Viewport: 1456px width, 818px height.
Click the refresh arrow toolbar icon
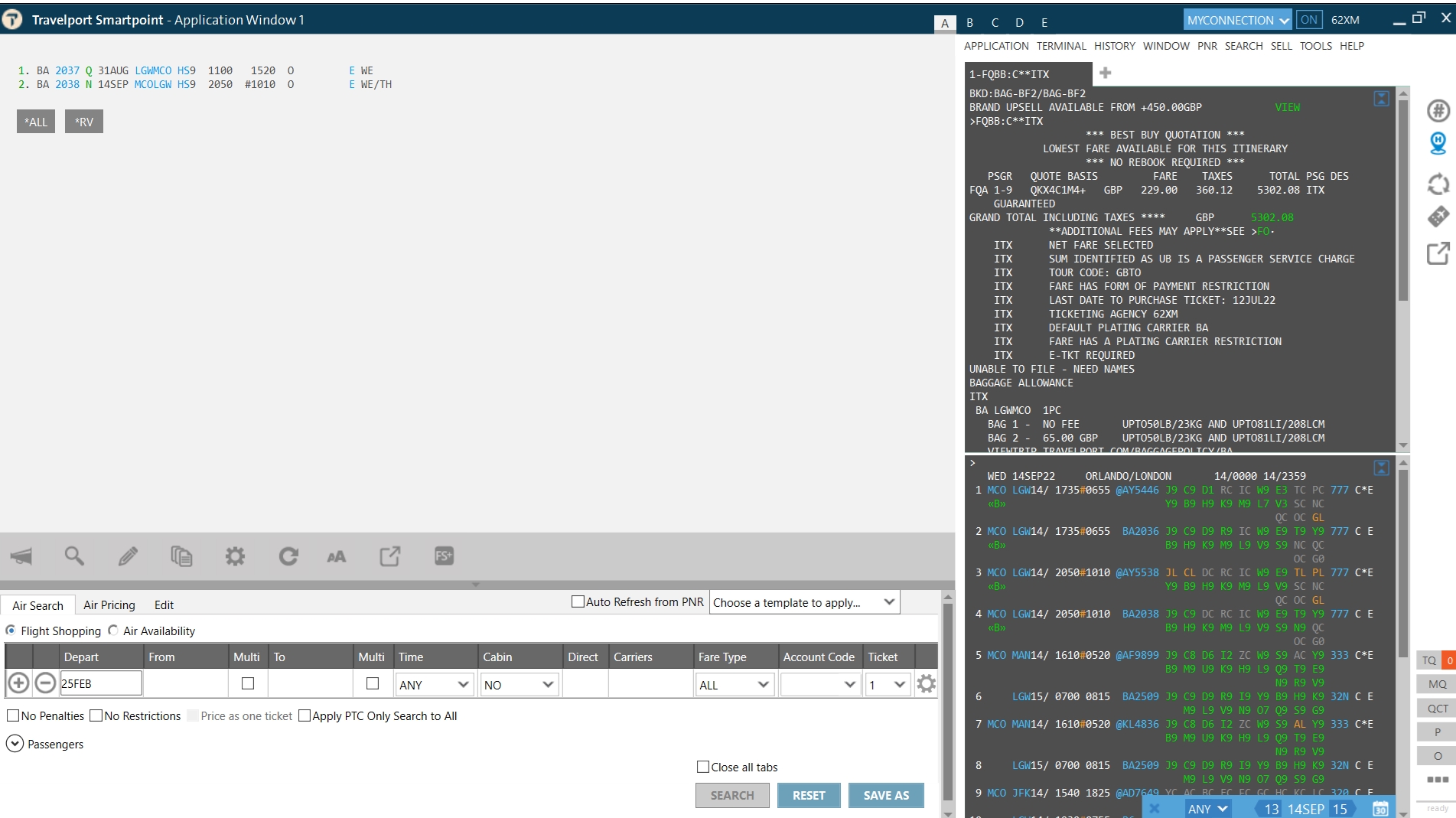(288, 556)
